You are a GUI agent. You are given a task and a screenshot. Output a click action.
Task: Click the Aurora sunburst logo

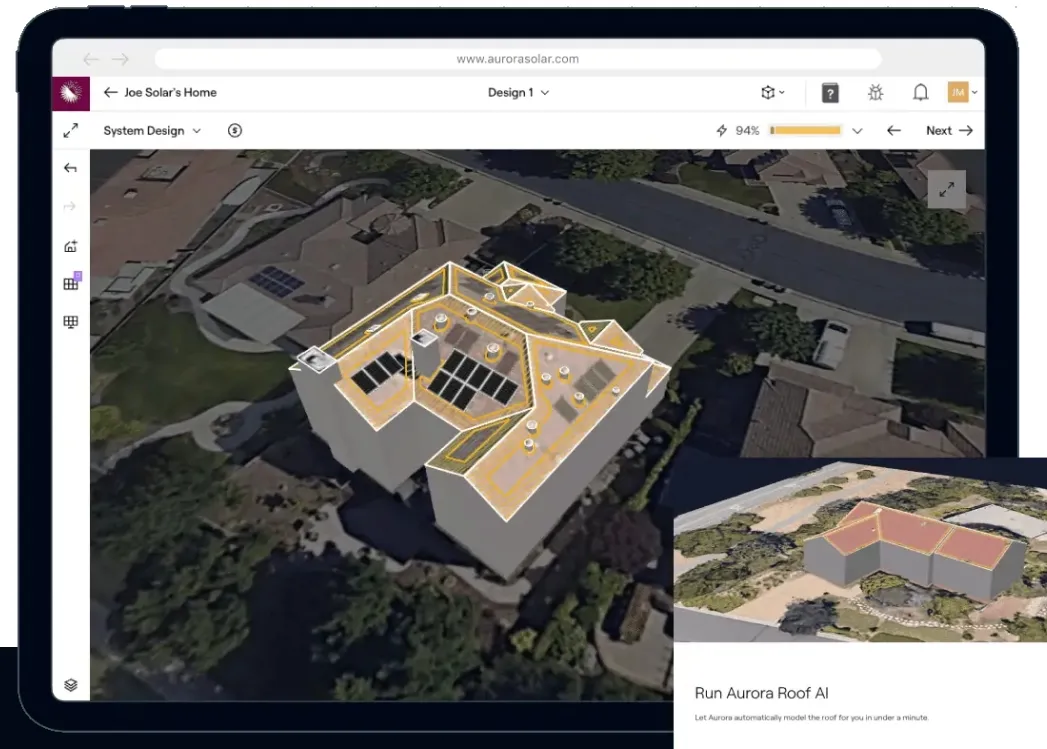point(70,93)
